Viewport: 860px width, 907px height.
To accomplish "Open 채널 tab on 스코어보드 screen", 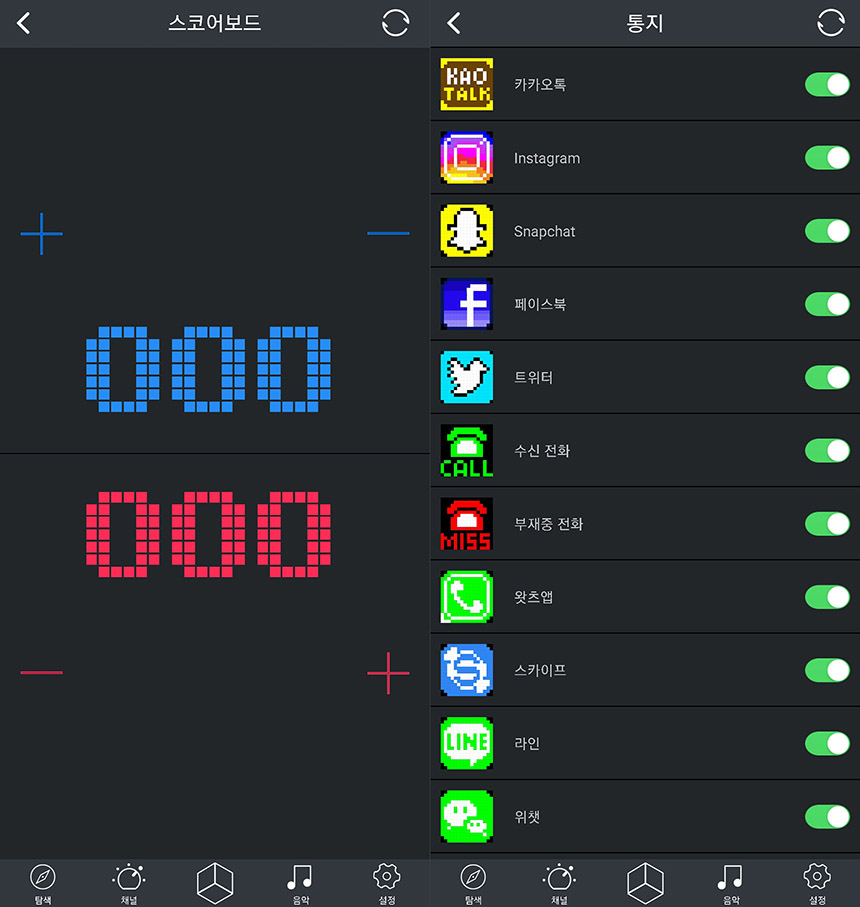I will click(129, 884).
